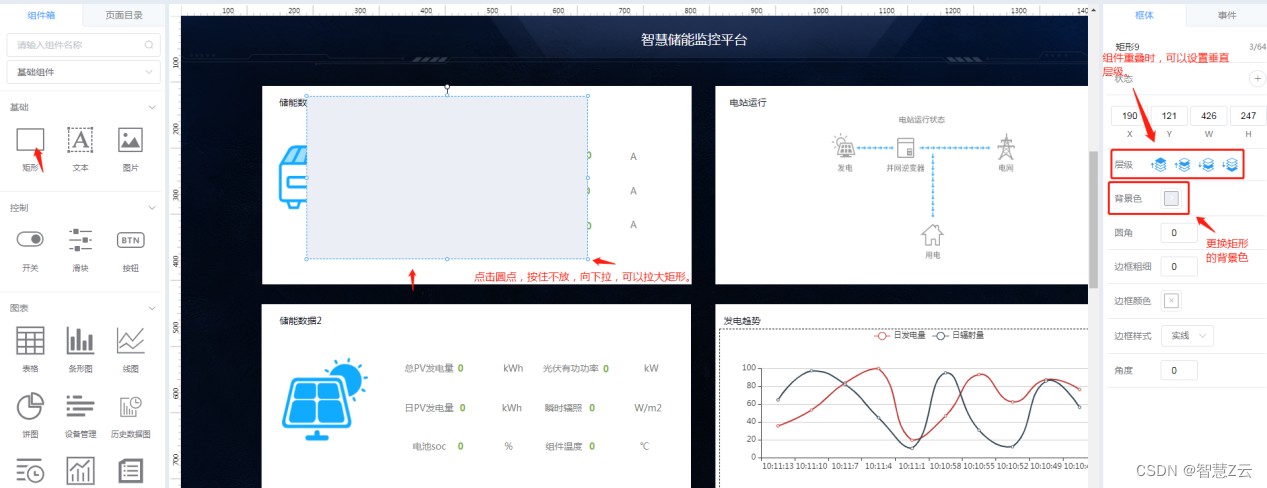Click the 边框粗细 value field
The height and width of the screenshot is (488, 1267).
click(1179, 266)
